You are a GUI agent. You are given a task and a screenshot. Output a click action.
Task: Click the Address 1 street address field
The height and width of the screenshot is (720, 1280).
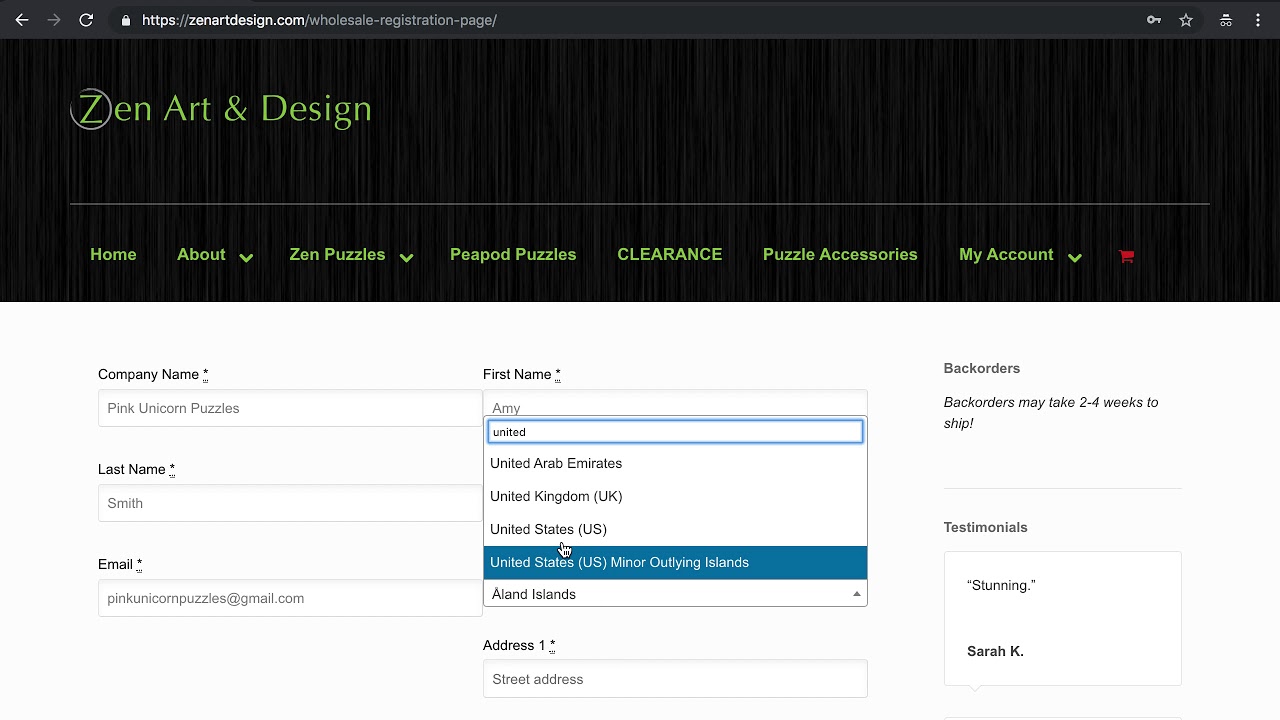(x=675, y=679)
